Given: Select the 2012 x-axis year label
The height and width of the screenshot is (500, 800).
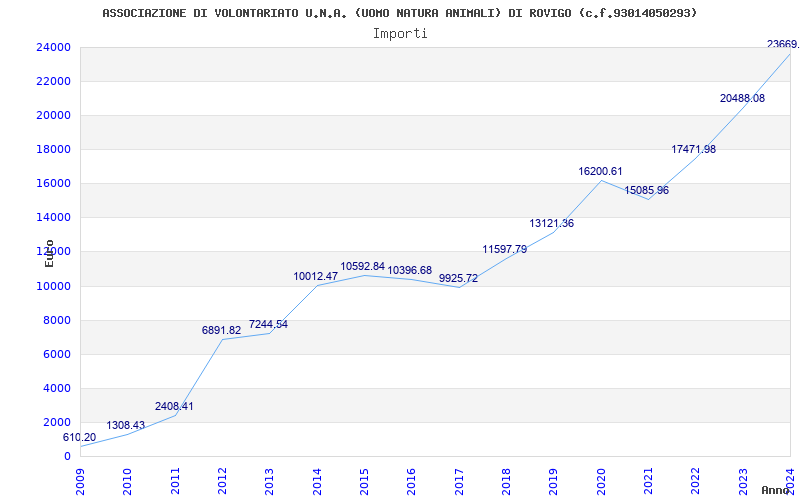Looking at the screenshot, I should 222,482.
